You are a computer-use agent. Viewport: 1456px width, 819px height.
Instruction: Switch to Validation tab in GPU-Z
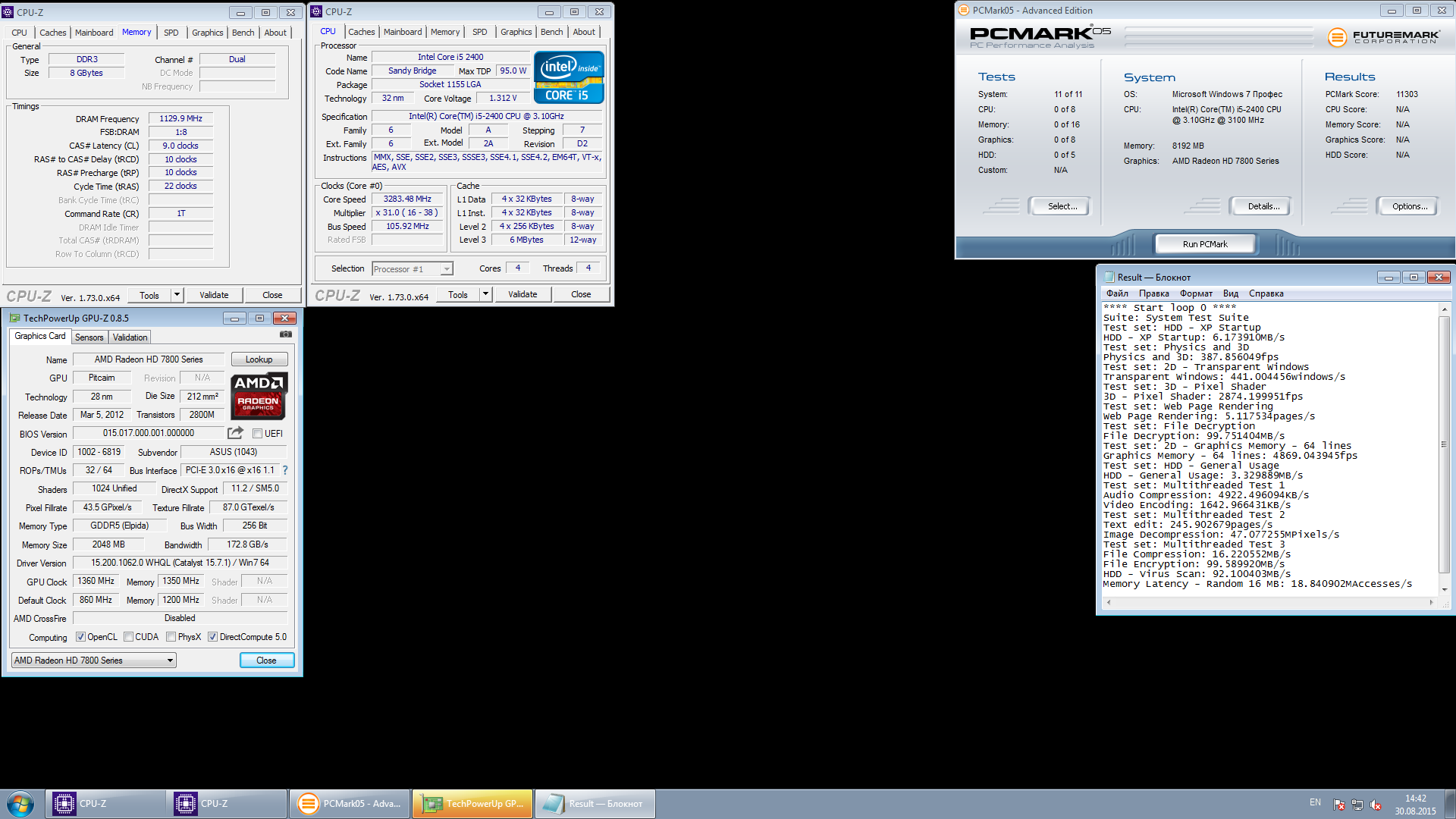pos(130,337)
